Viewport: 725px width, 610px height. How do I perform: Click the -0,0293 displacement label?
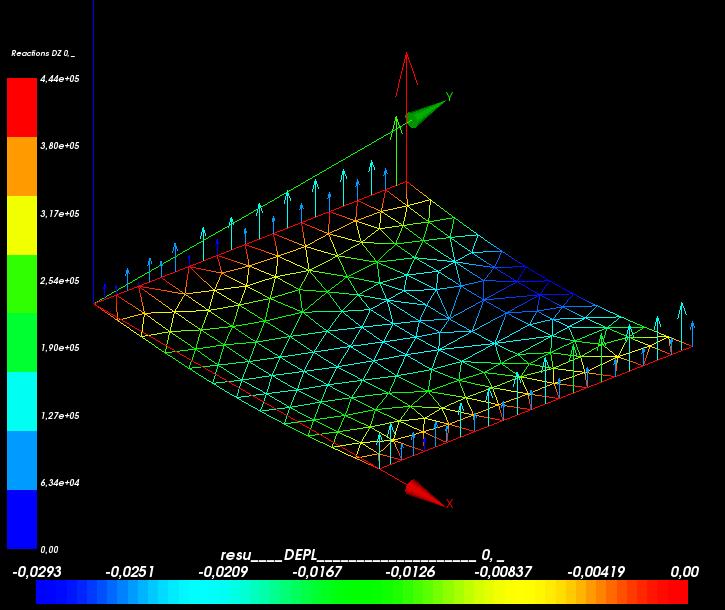point(37,572)
